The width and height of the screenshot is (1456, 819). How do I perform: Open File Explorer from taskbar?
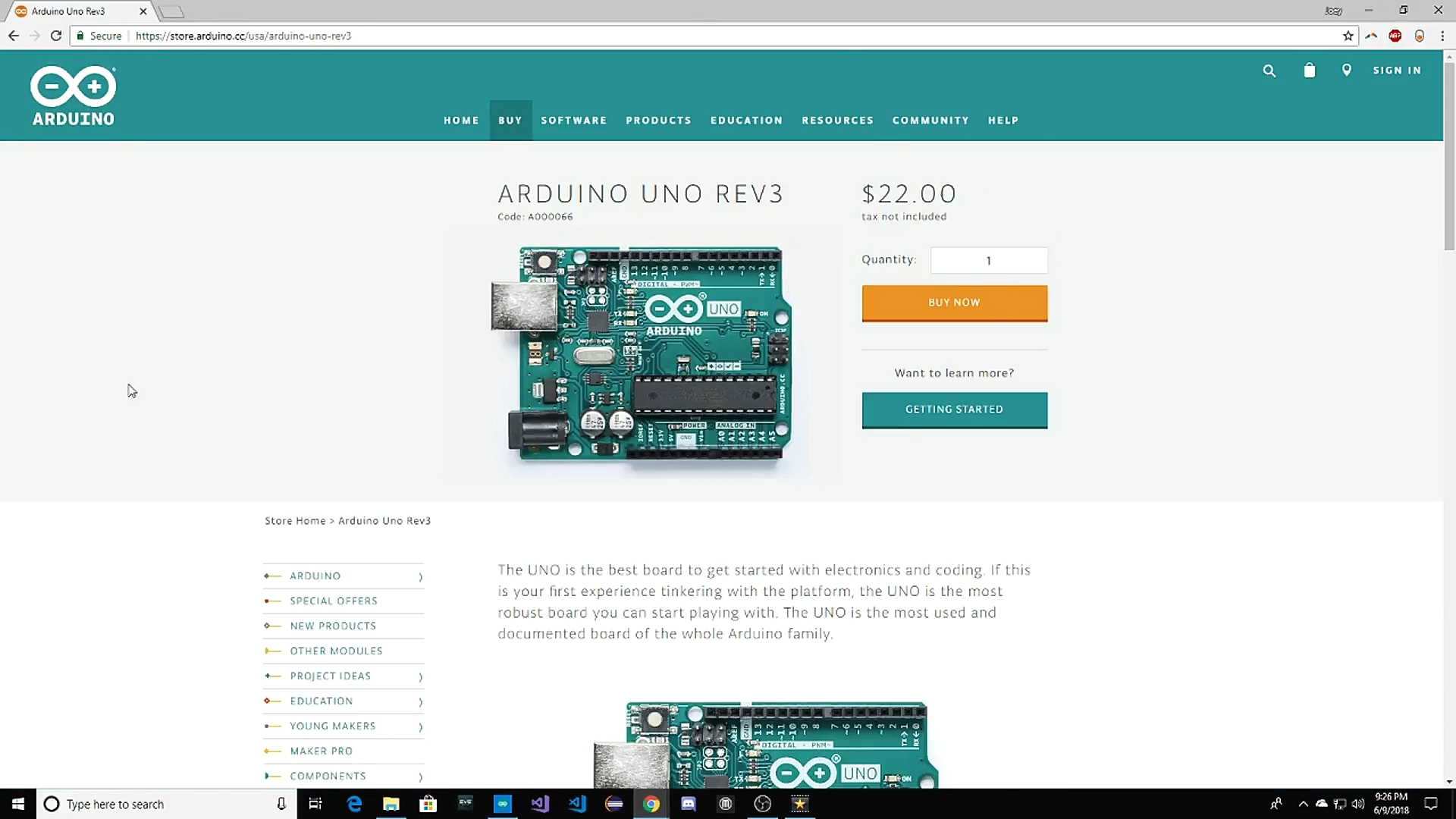[x=391, y=804]
